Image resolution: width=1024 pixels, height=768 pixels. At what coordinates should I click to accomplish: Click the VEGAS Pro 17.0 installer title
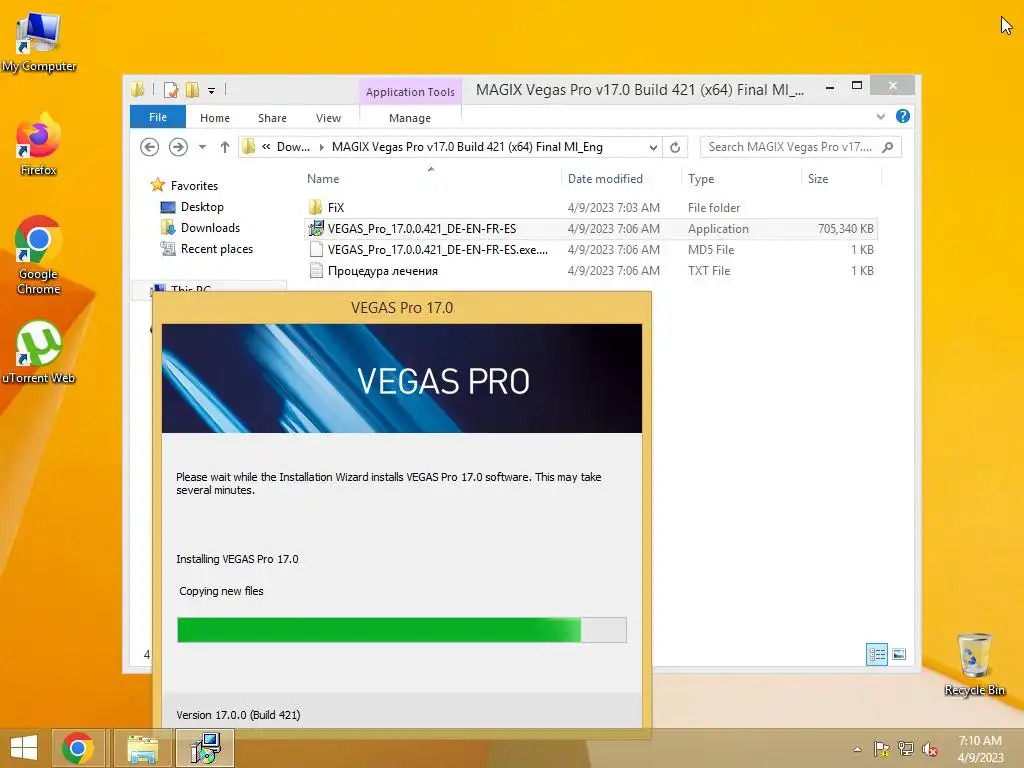point(402,308)
